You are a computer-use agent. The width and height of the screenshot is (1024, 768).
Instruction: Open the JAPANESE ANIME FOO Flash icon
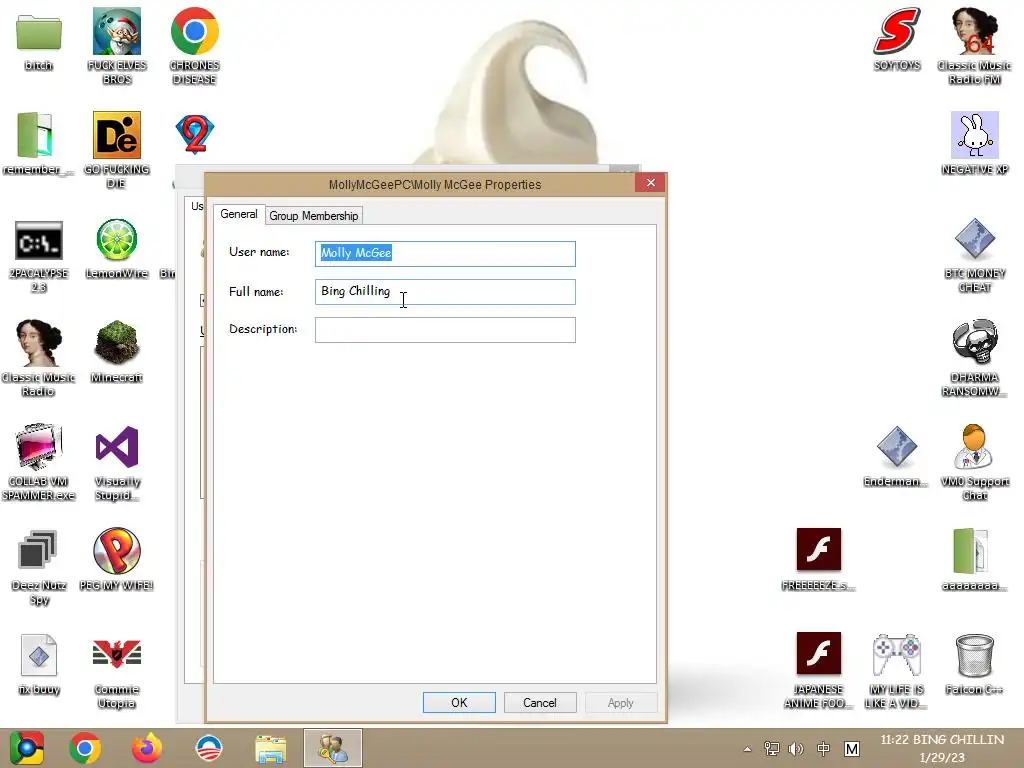click(818, 653)
